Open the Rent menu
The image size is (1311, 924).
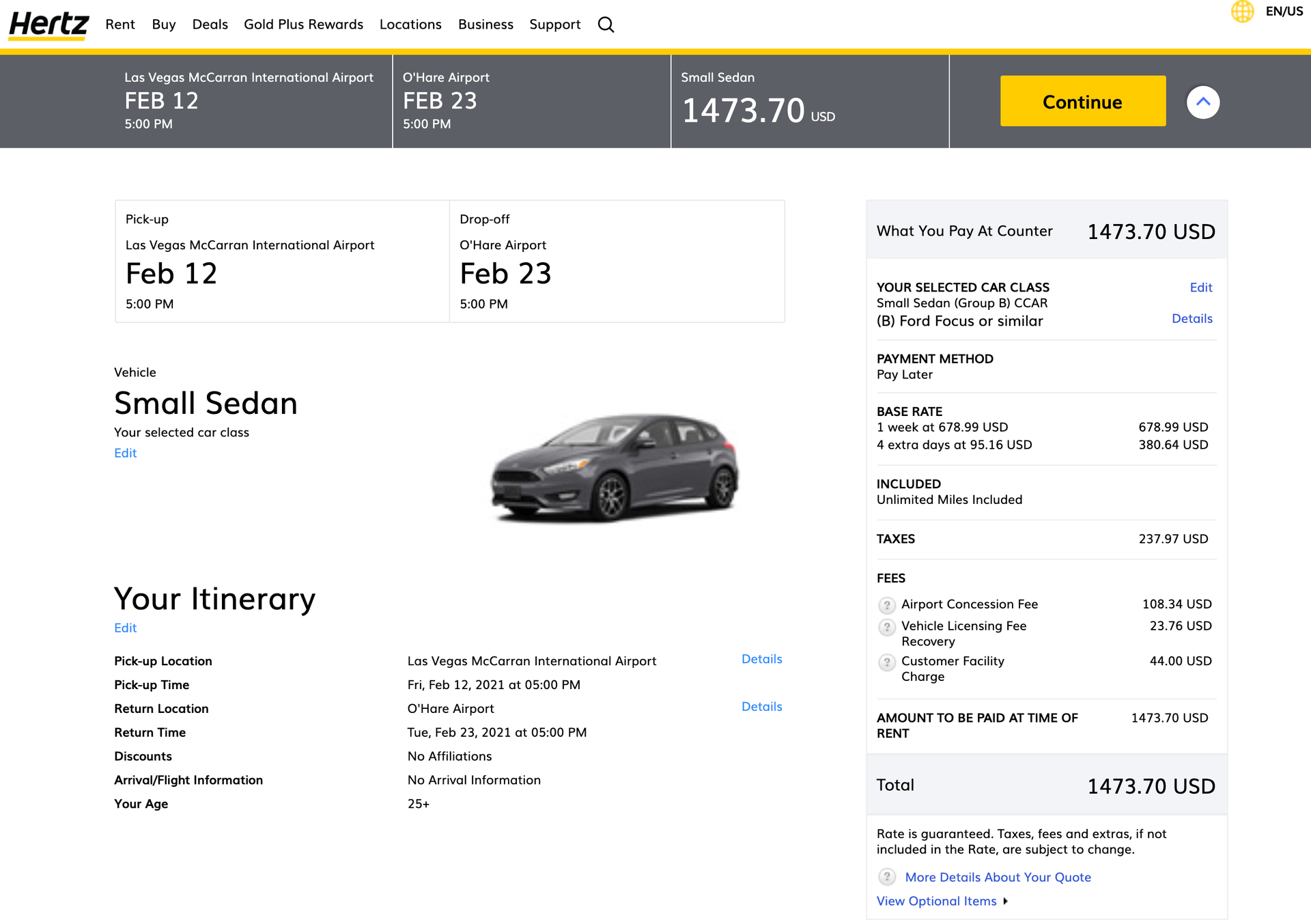tap(119, 24)
